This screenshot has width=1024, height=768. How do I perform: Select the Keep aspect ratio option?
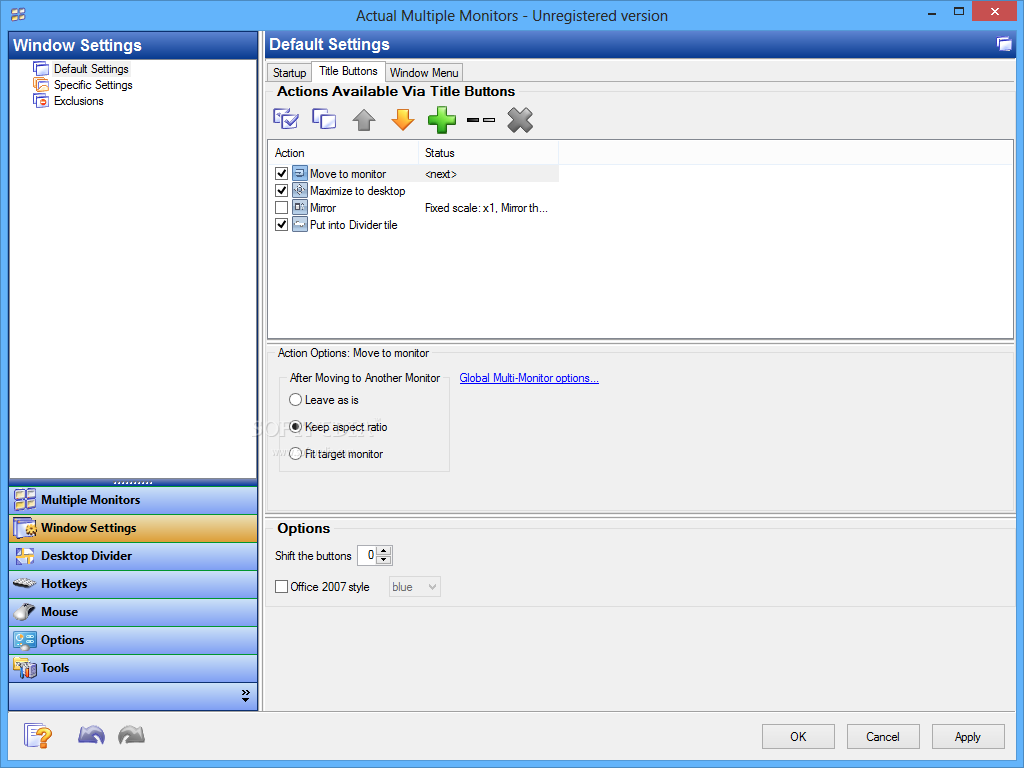click(295, 426)
